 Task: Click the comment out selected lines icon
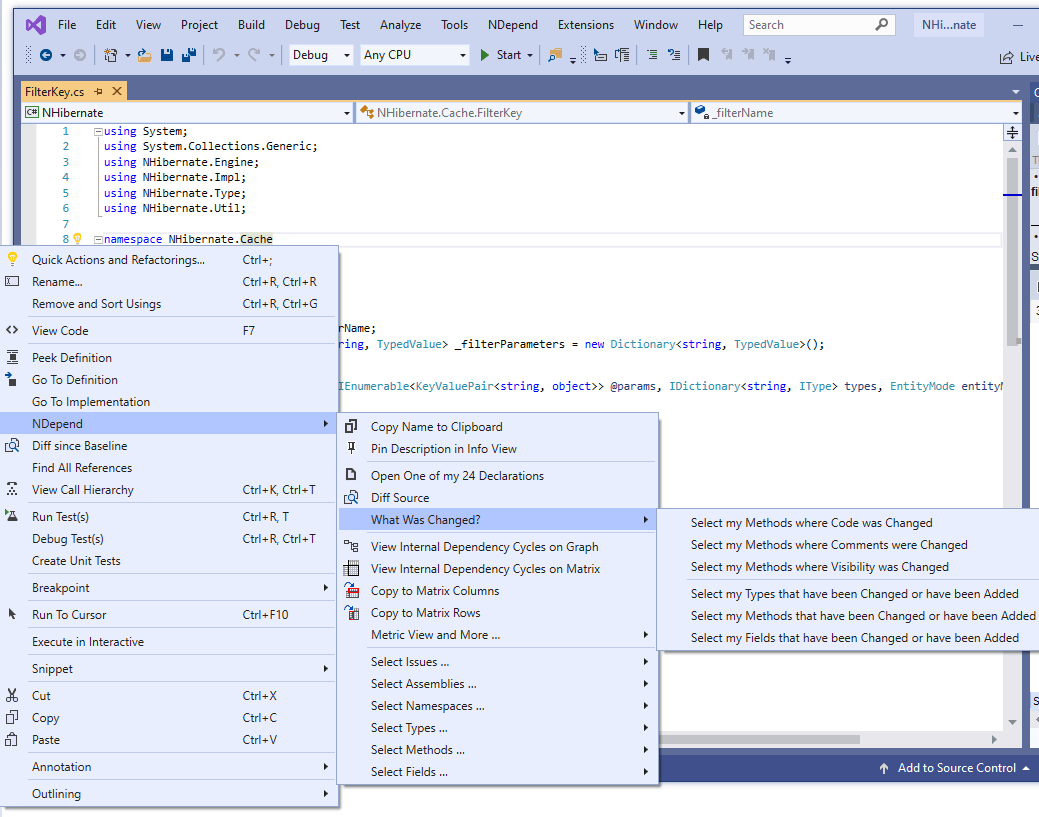(x=652, y=55)
